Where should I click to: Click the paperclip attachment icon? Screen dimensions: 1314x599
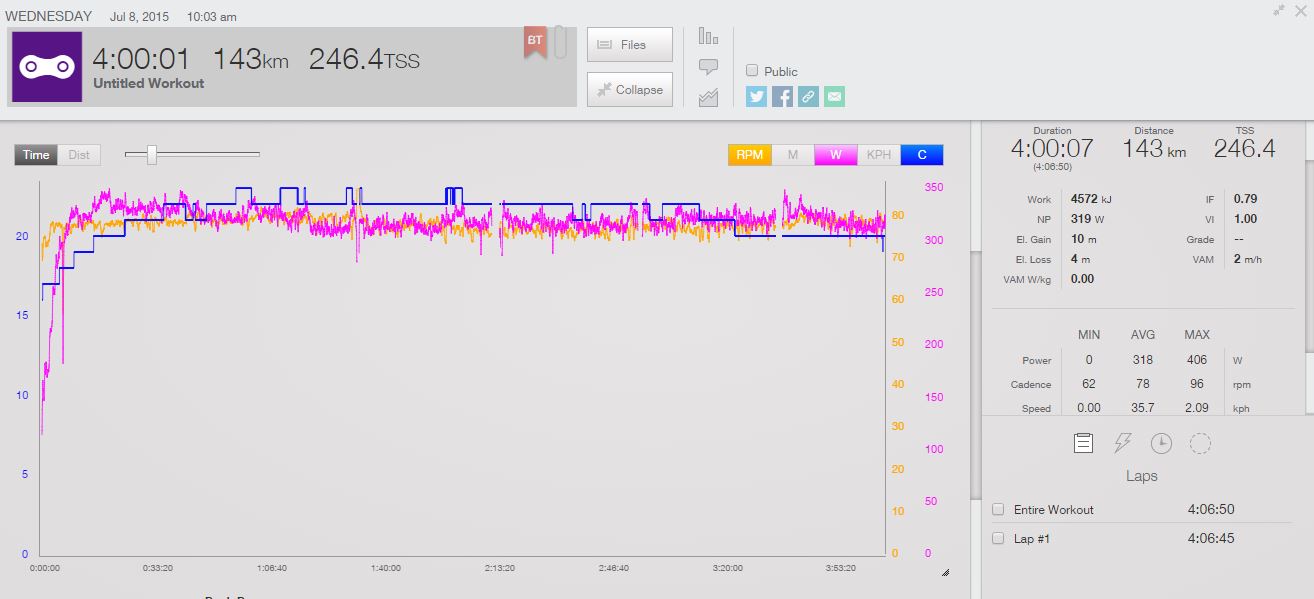coord(560,43)
